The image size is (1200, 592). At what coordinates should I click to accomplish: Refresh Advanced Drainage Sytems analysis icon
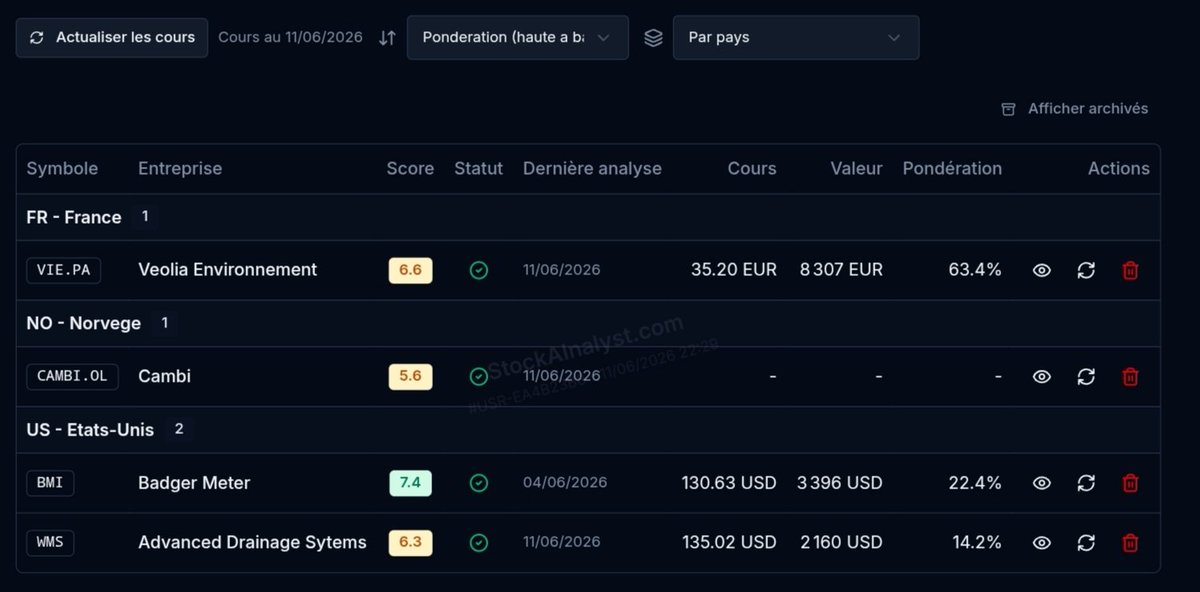pos(1086,542)
